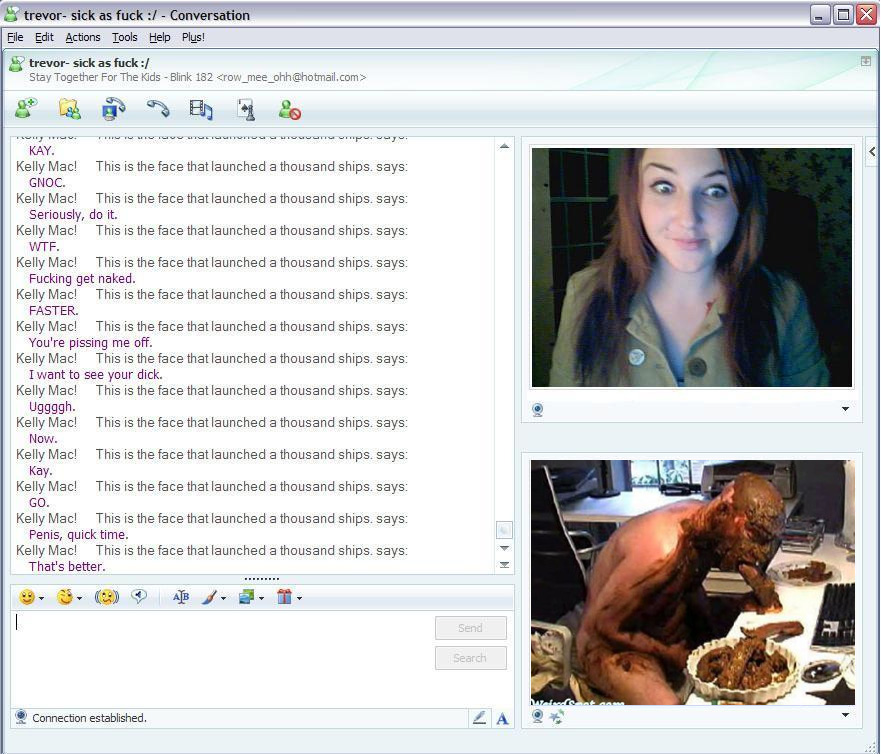Viewport: 881px width, 754px height.
Task: Collapse the webcam side panel arrow
Action: click(x=872, y=152)
